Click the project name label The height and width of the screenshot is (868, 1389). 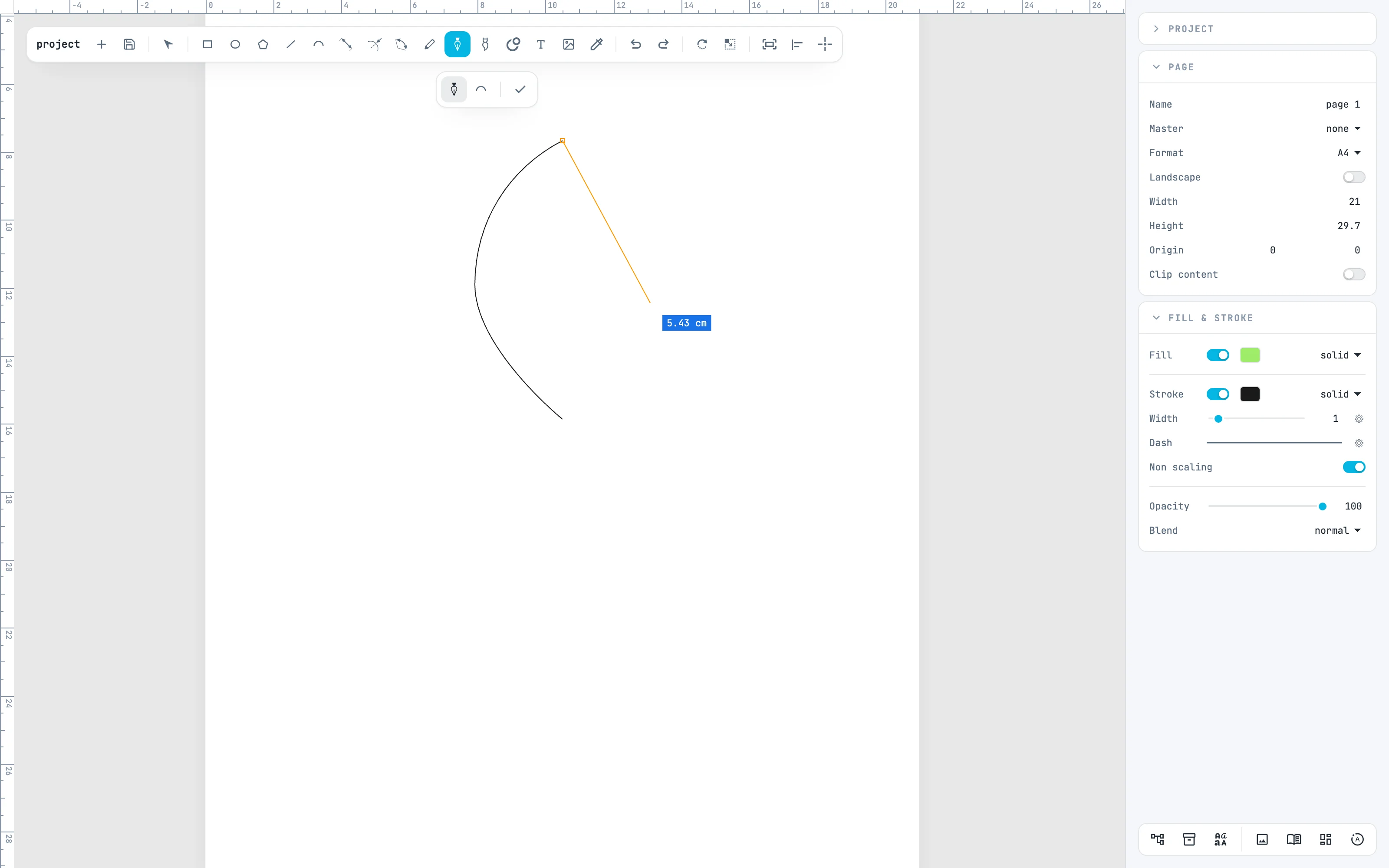tap(58, 44)
